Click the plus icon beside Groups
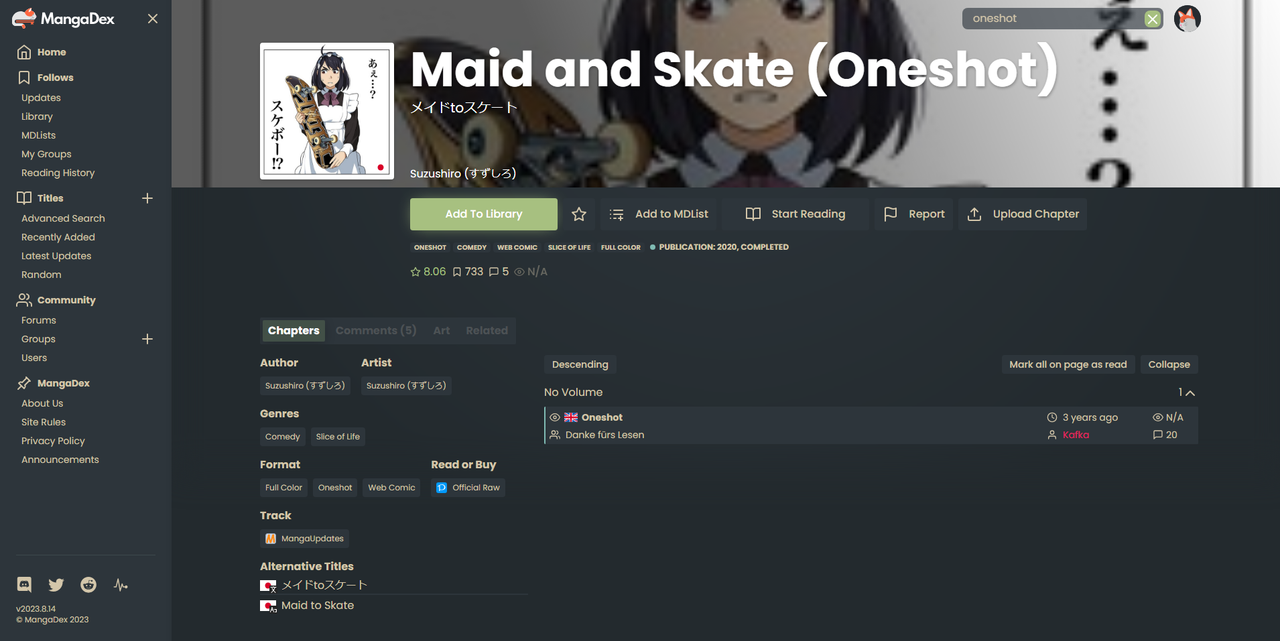 click(x=147, y=339)
